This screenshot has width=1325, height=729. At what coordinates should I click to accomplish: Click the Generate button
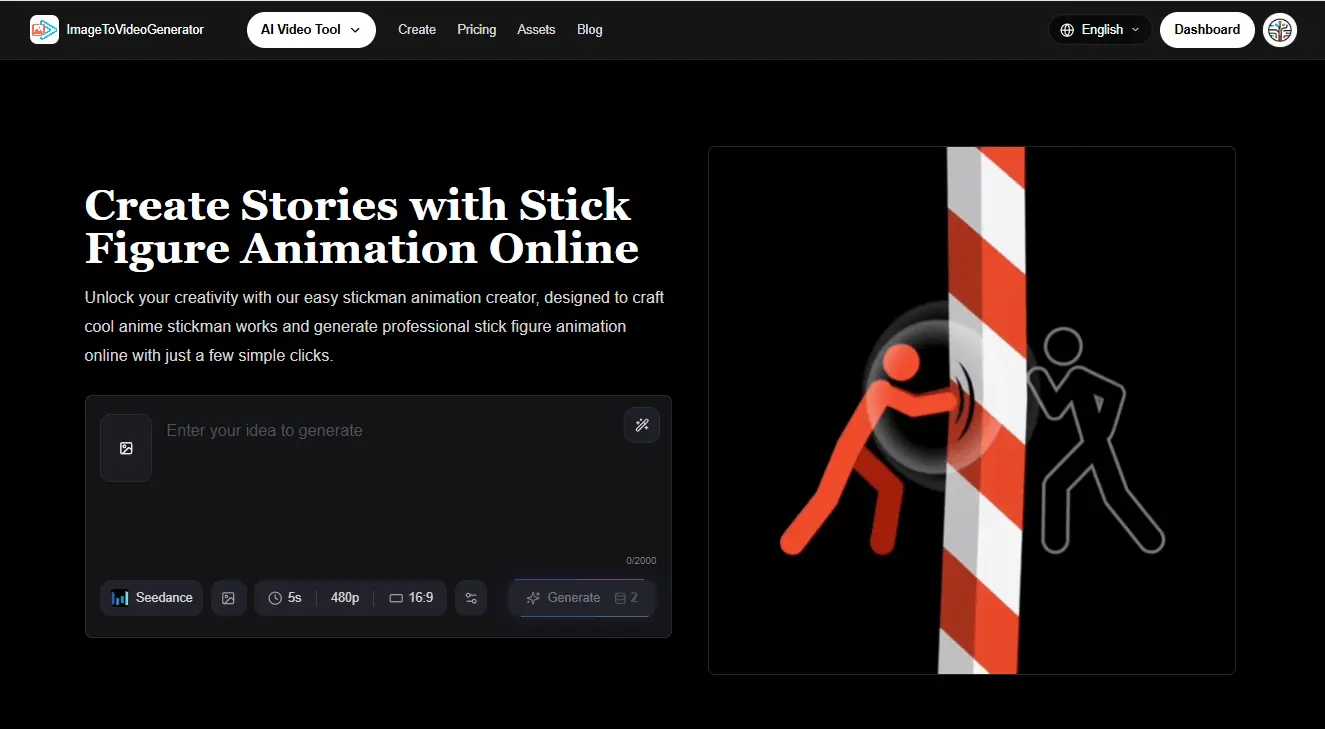click(582, 598)
